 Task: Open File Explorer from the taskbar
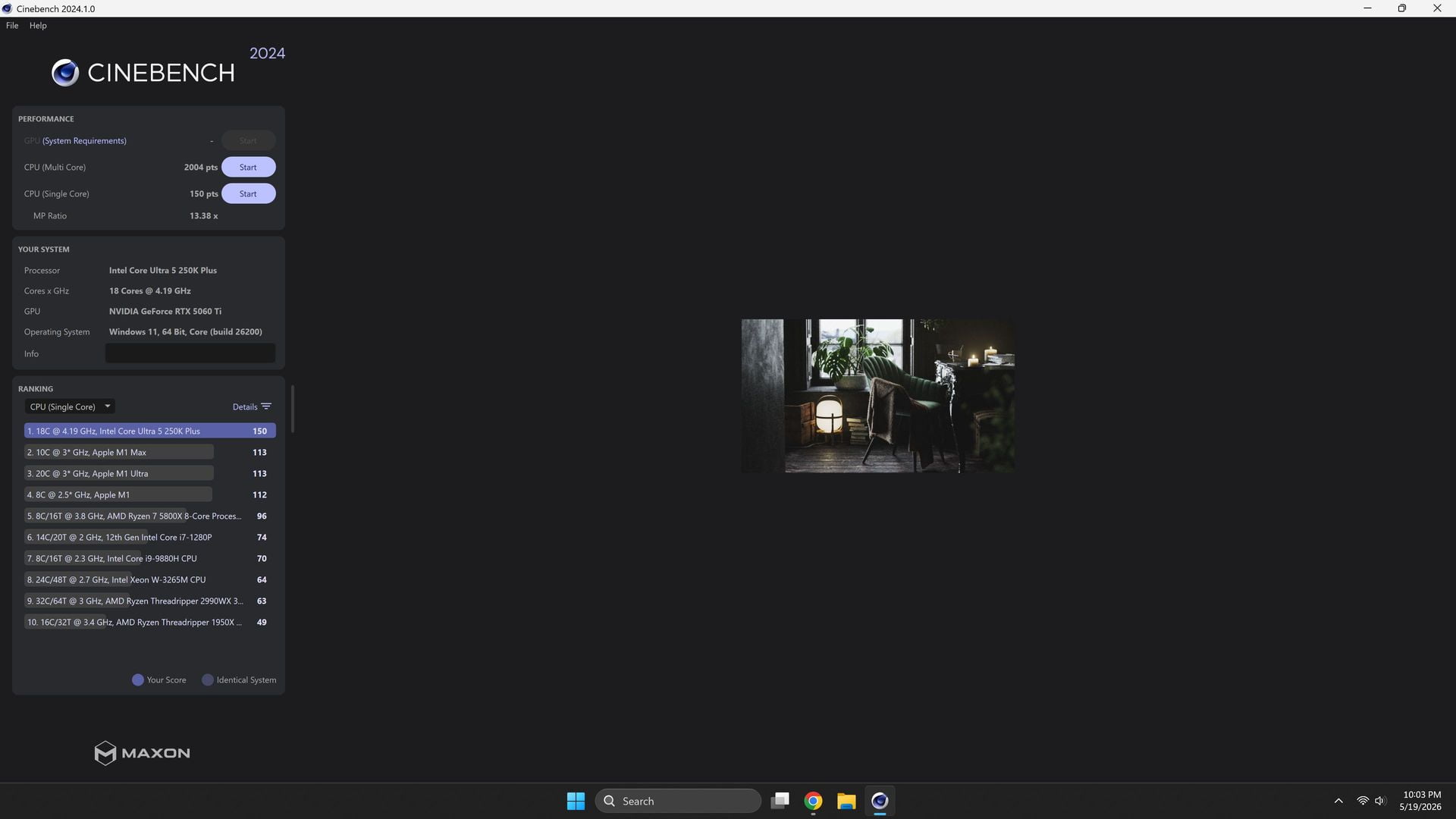tap(846, 801)
